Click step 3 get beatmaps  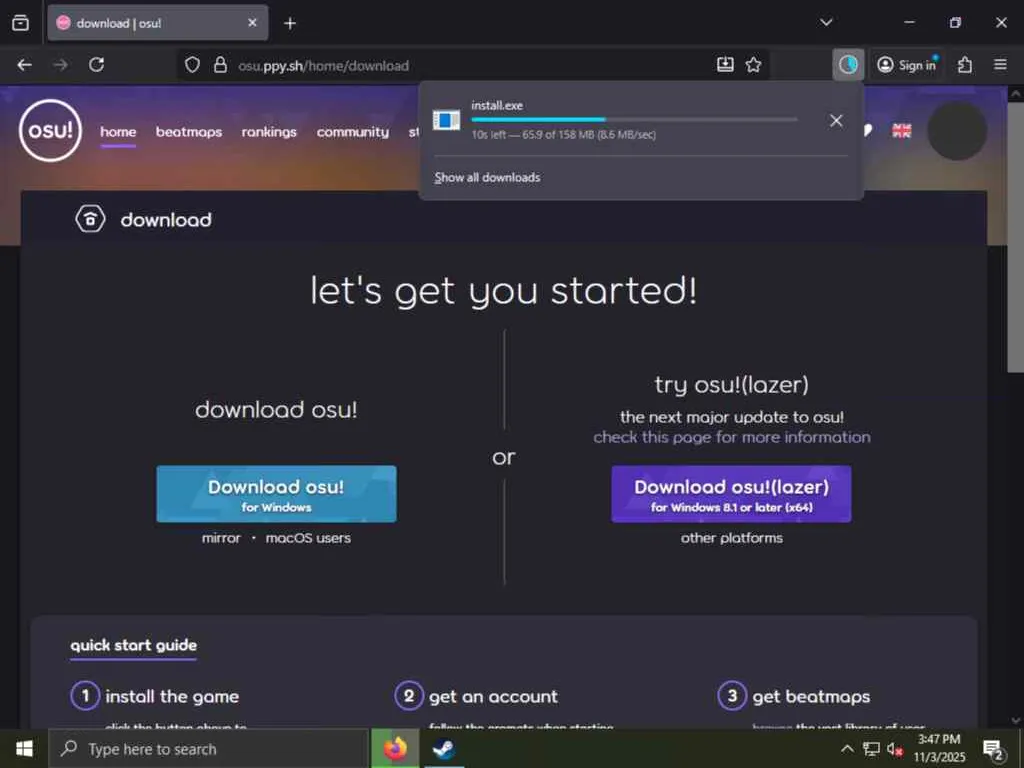coord(794,696)
